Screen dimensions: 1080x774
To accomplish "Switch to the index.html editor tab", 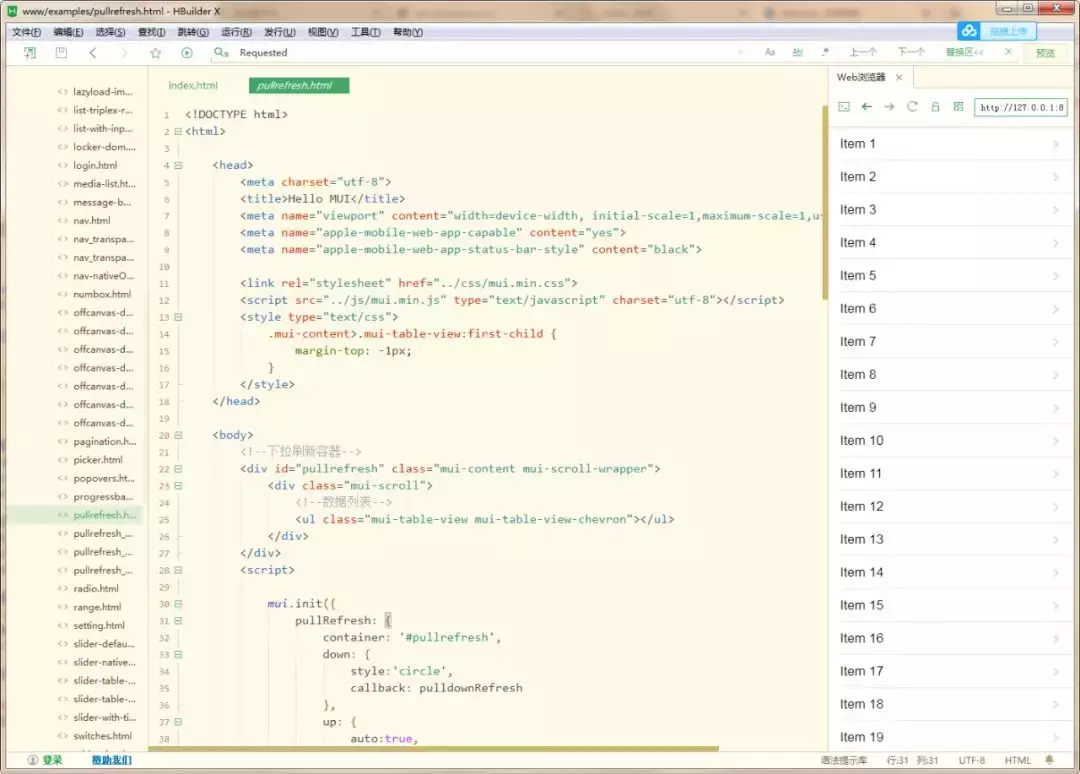I will [193, 86].
